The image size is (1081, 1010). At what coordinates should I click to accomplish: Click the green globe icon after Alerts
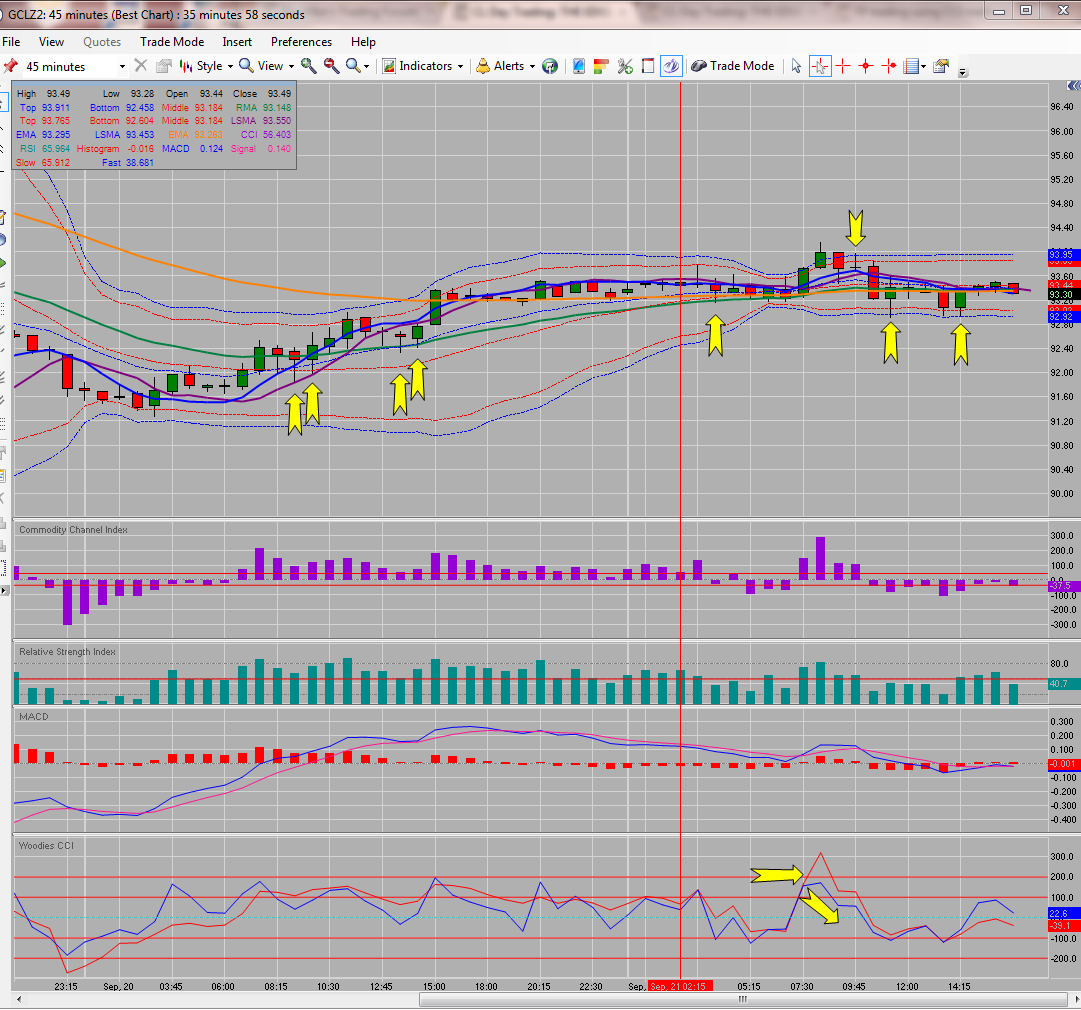click(549, 66)
